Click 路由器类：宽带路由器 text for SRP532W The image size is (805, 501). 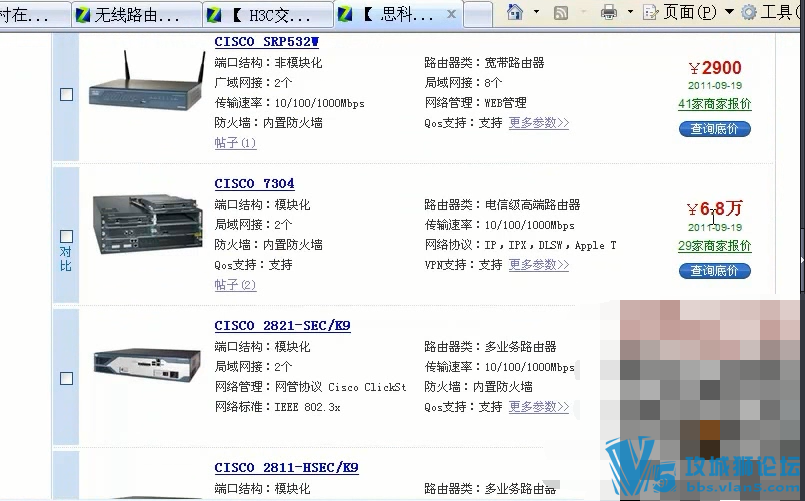[484, 63]
